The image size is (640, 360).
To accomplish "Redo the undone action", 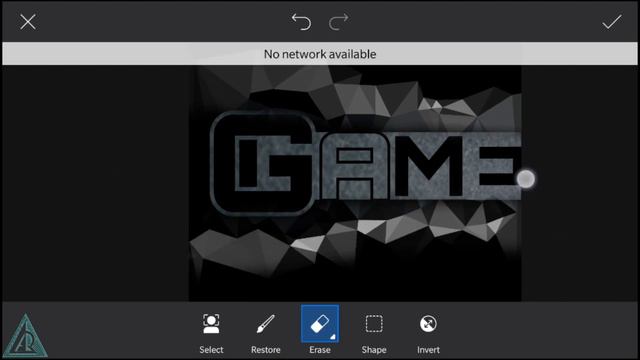I will (339, 22).
